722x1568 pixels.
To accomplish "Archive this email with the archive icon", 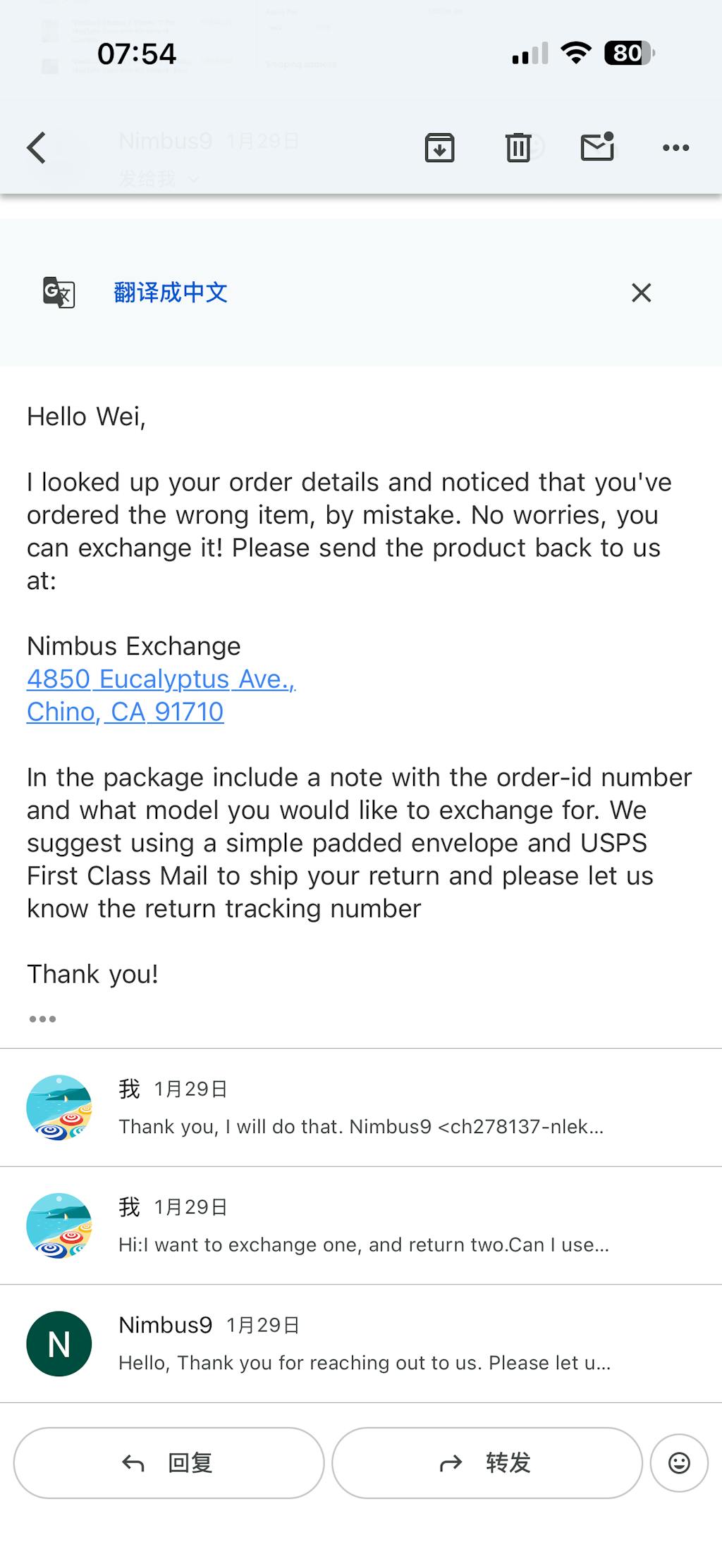I will point(439,148).
